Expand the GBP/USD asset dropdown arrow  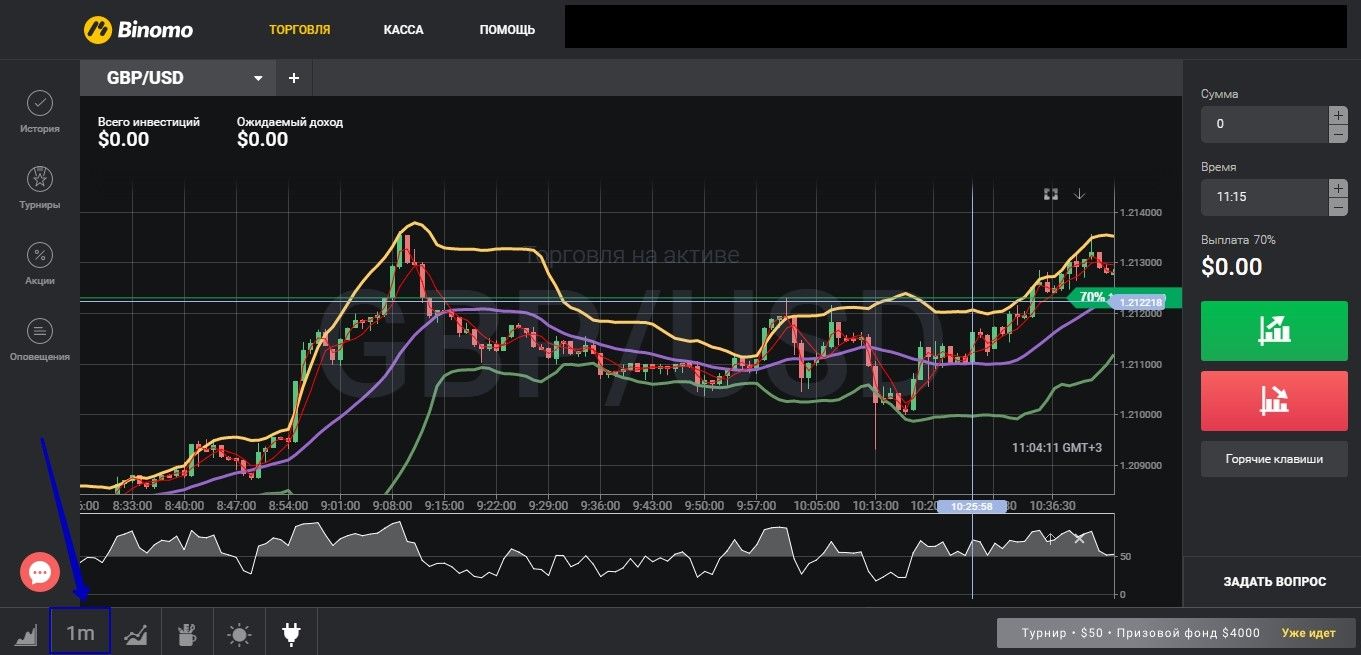258,78
